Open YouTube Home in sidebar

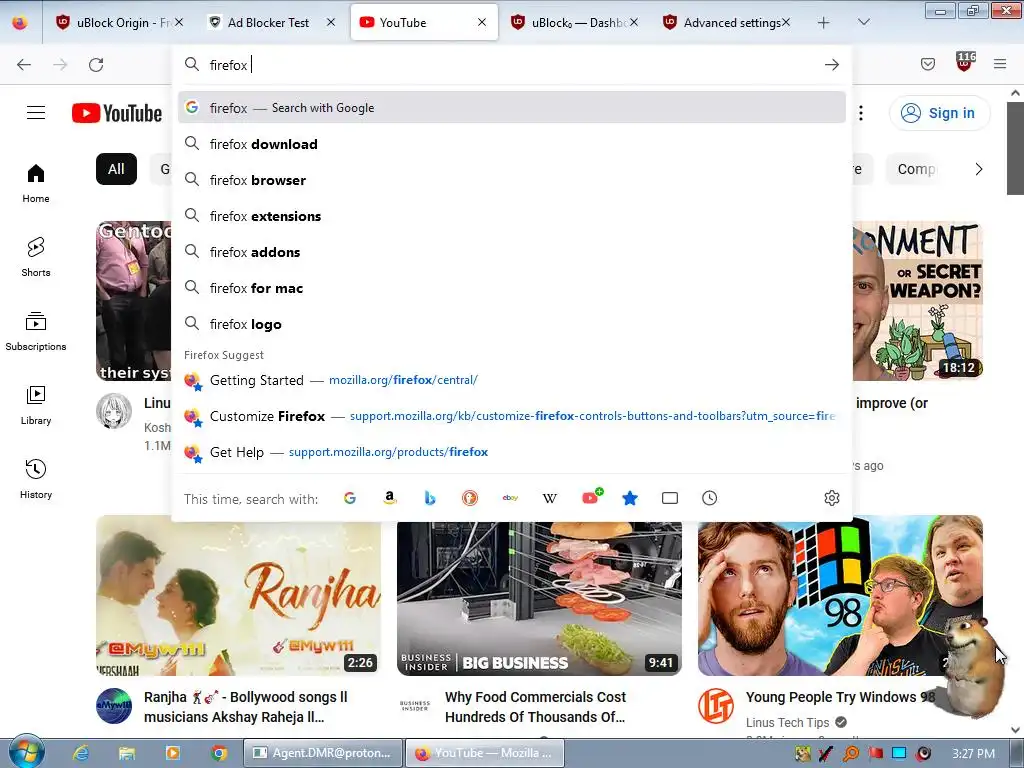(36, 184)
